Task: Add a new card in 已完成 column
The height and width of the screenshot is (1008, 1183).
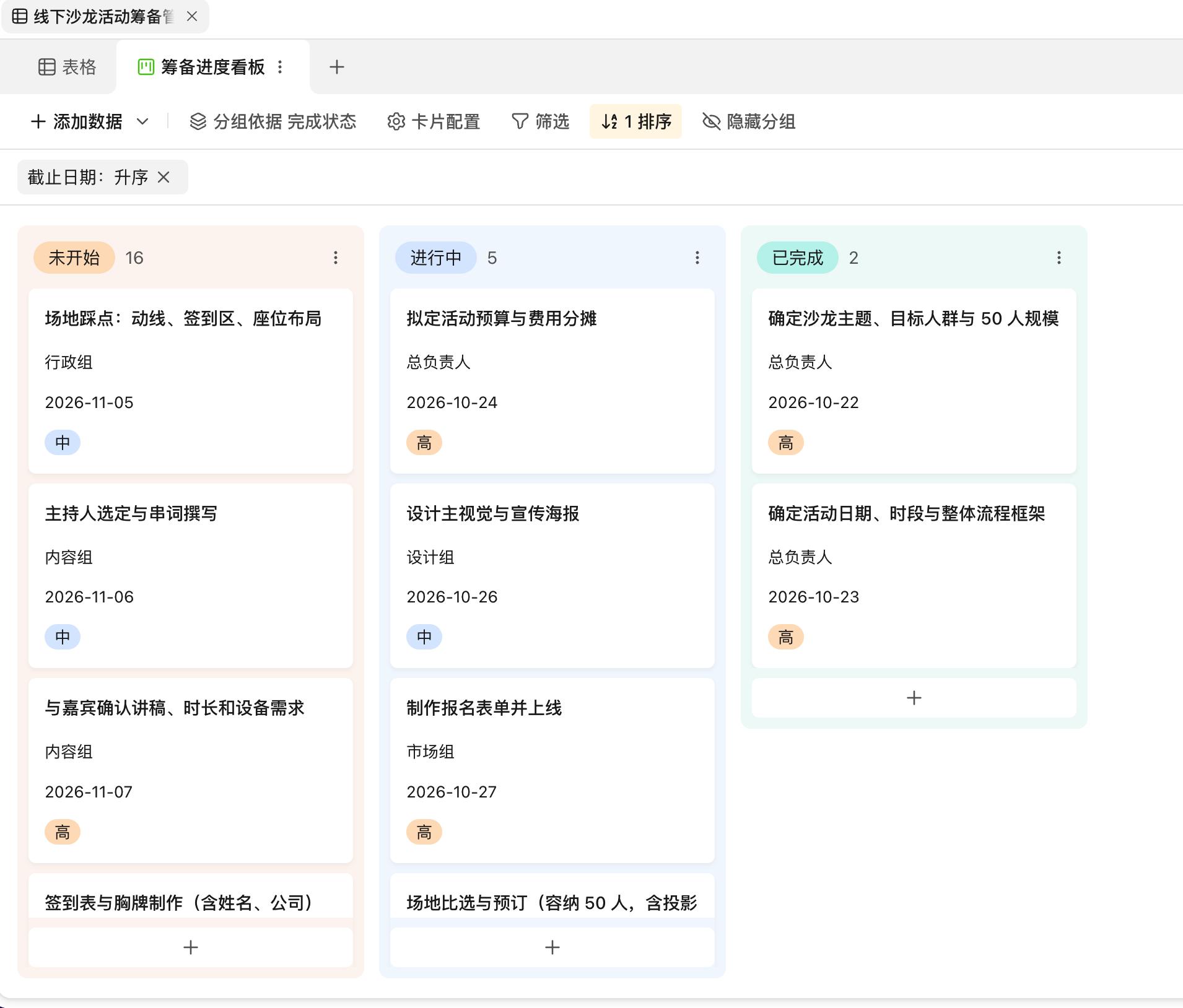Action: pos(914,698)
